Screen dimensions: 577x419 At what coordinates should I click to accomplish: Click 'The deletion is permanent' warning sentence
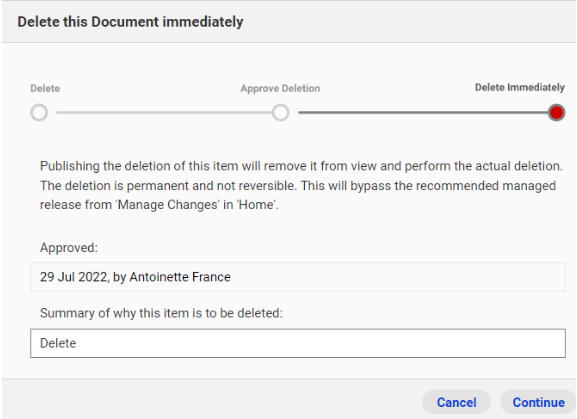pos(168,185)
